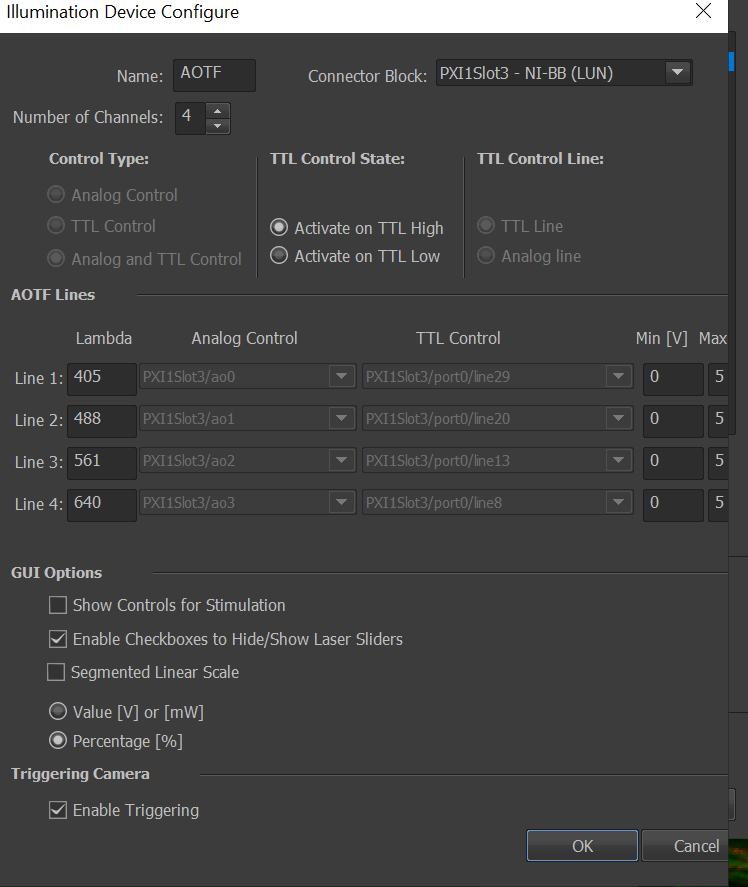Check the Segmented Linear Scale option
Viewport: 748px width, 887px height.
56,672
